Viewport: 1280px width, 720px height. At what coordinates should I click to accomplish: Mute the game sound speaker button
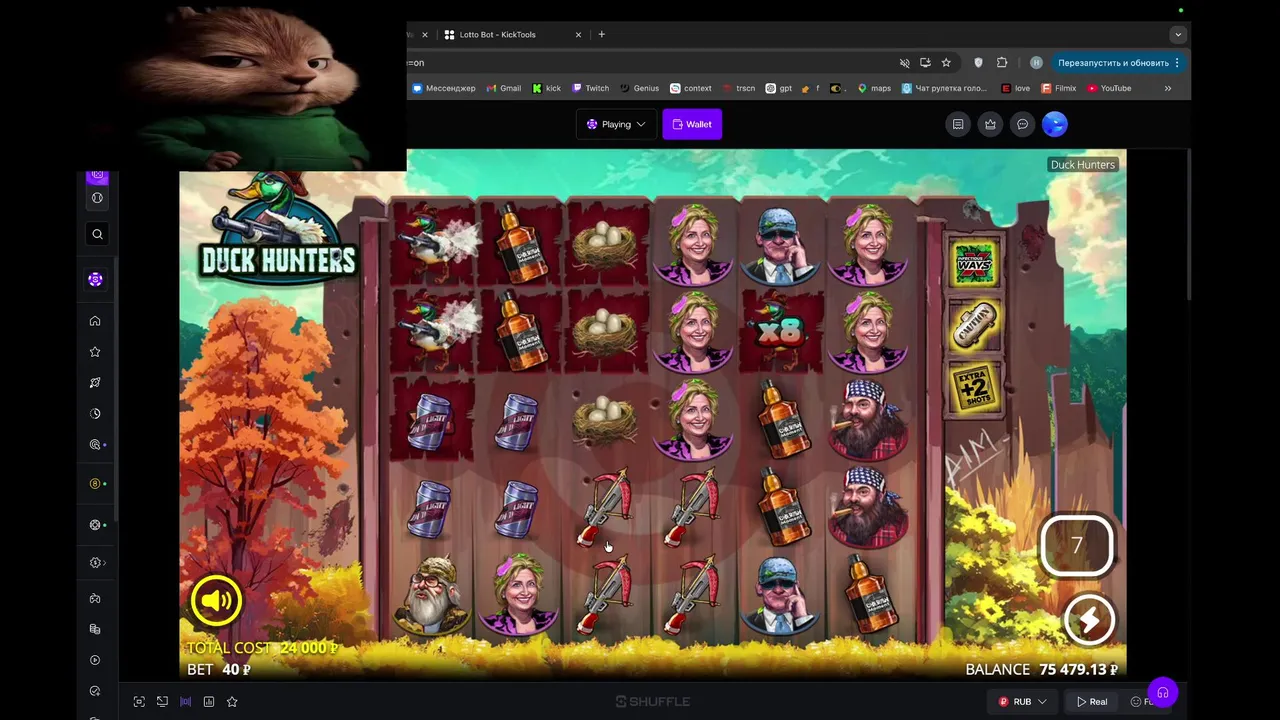pos(216,600)
